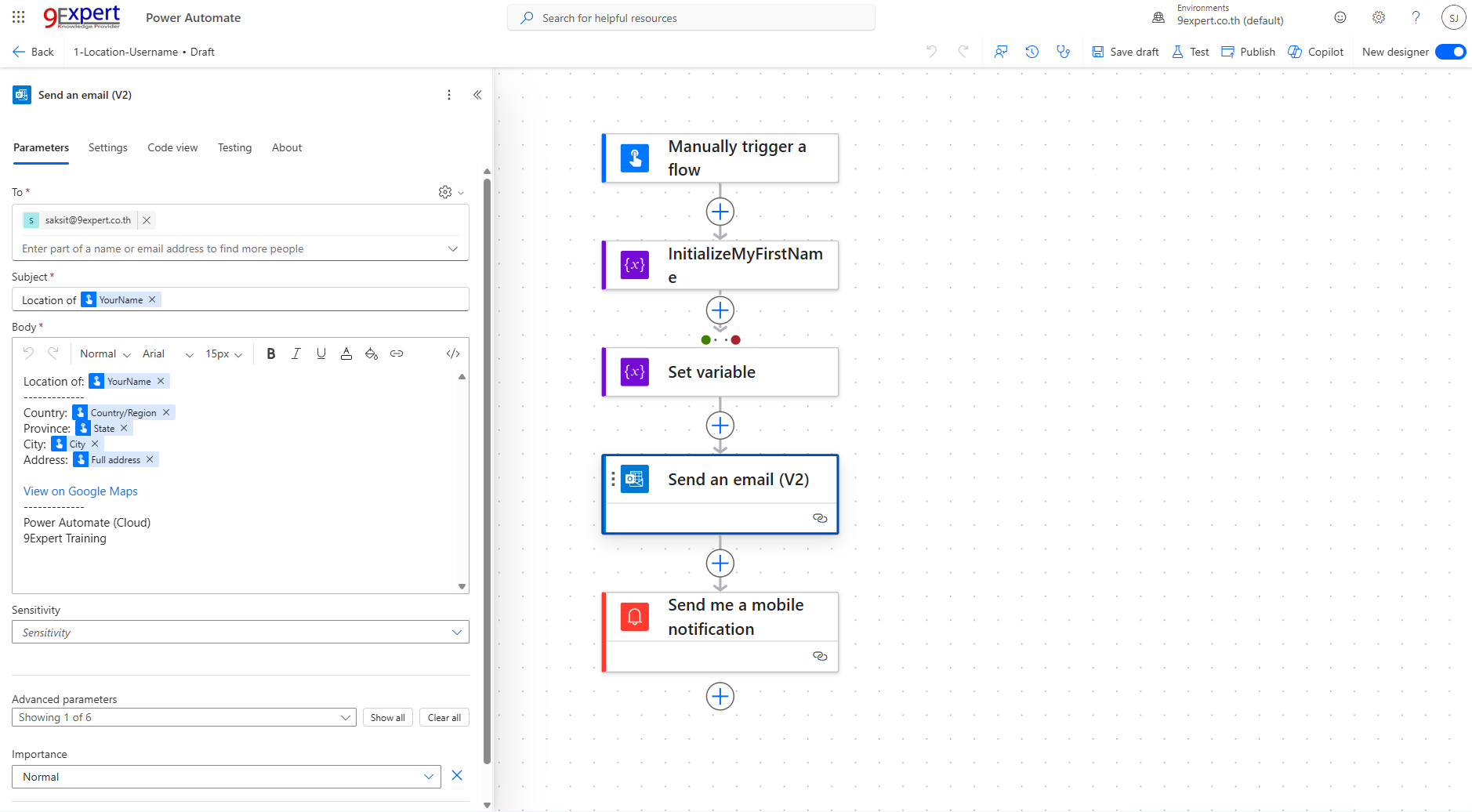Apply underline formatting to body text

(321, 353)
